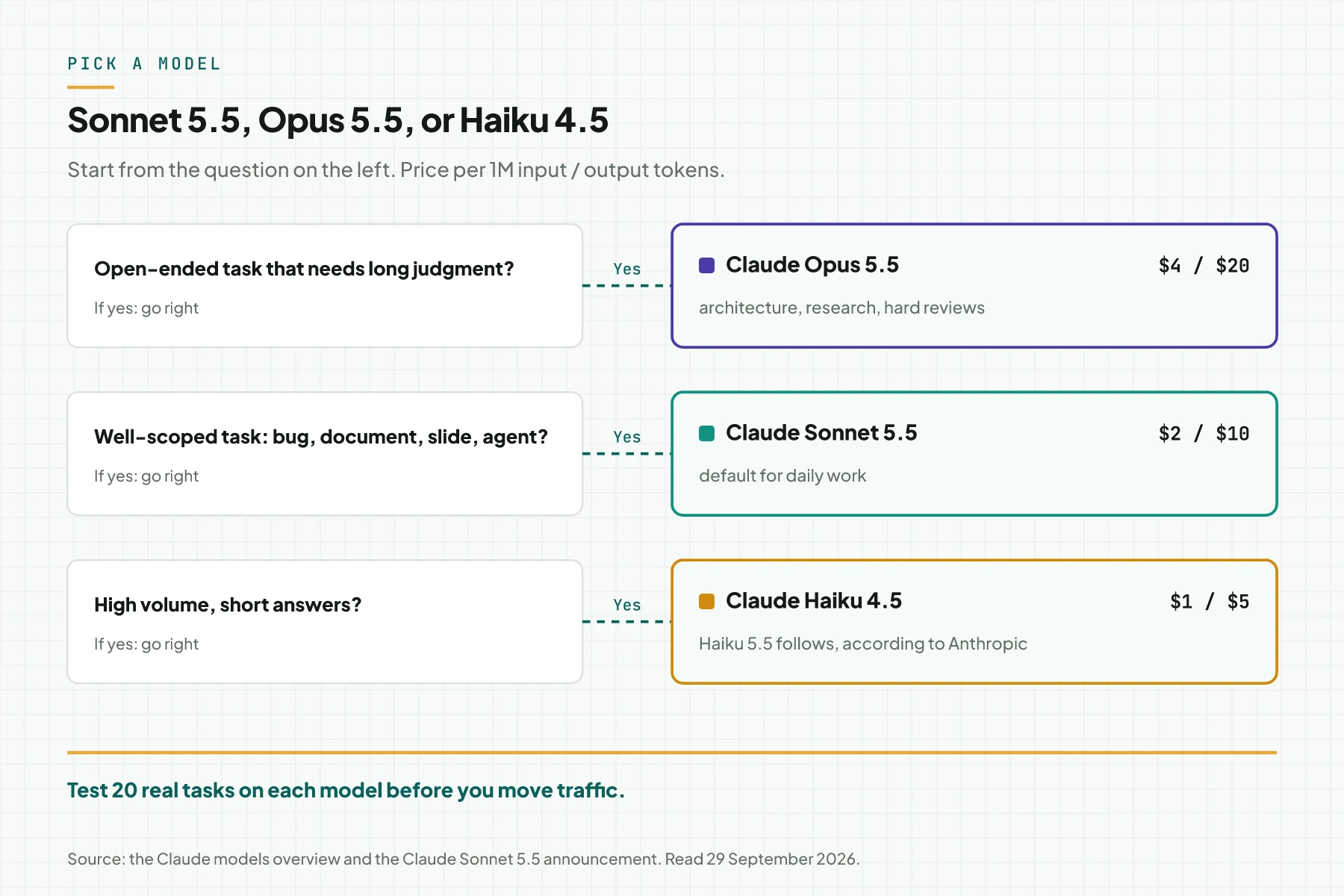Select the 'PICK A MODEL' heading label
This screenshot has width=1344, height=896.
point(144,64)
